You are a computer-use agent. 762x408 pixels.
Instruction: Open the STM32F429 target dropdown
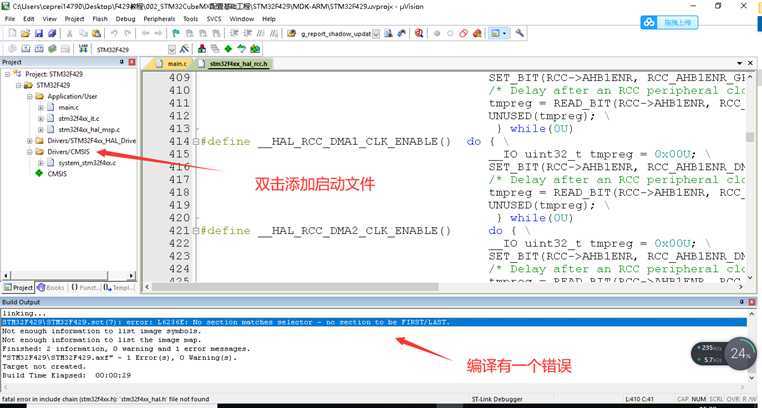[172, 50]
